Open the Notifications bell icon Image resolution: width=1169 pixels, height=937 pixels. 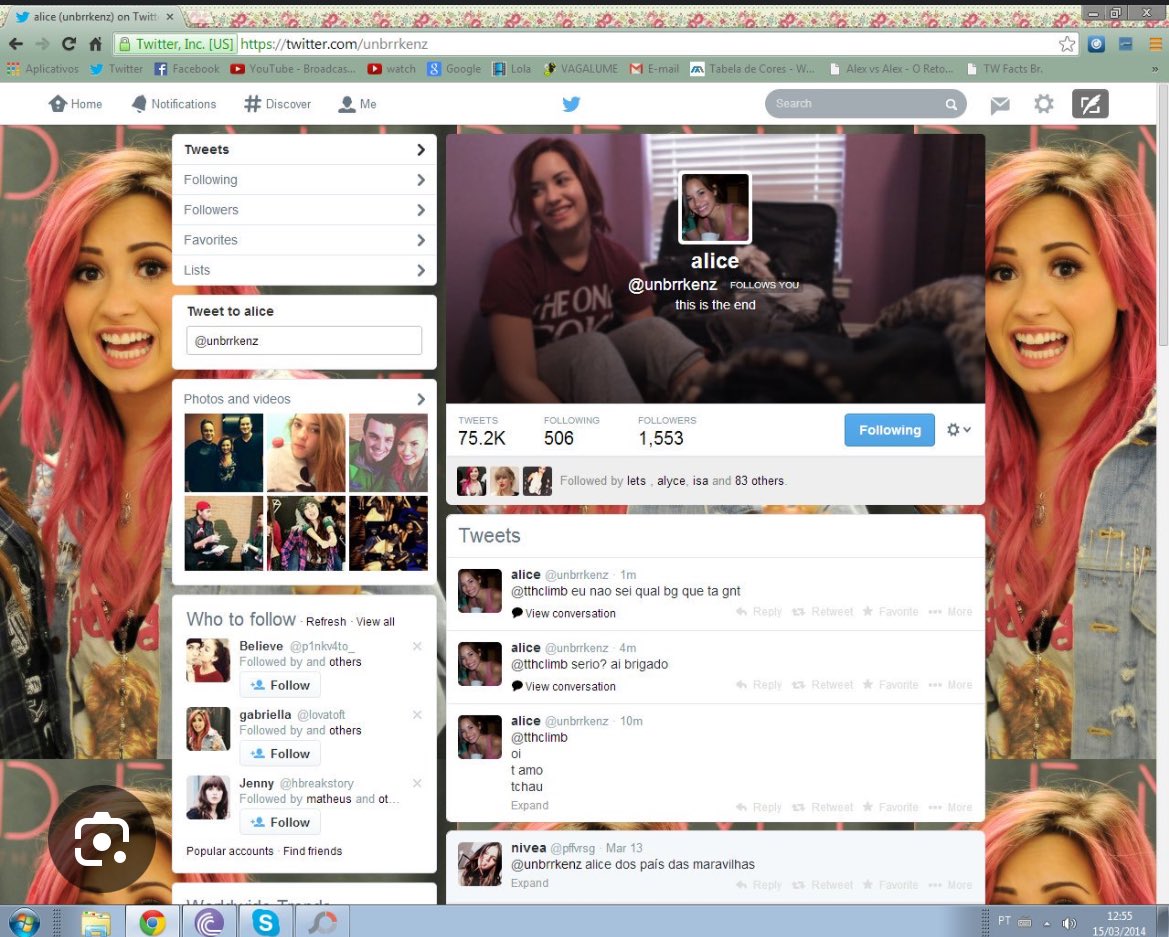click(138, 103)
